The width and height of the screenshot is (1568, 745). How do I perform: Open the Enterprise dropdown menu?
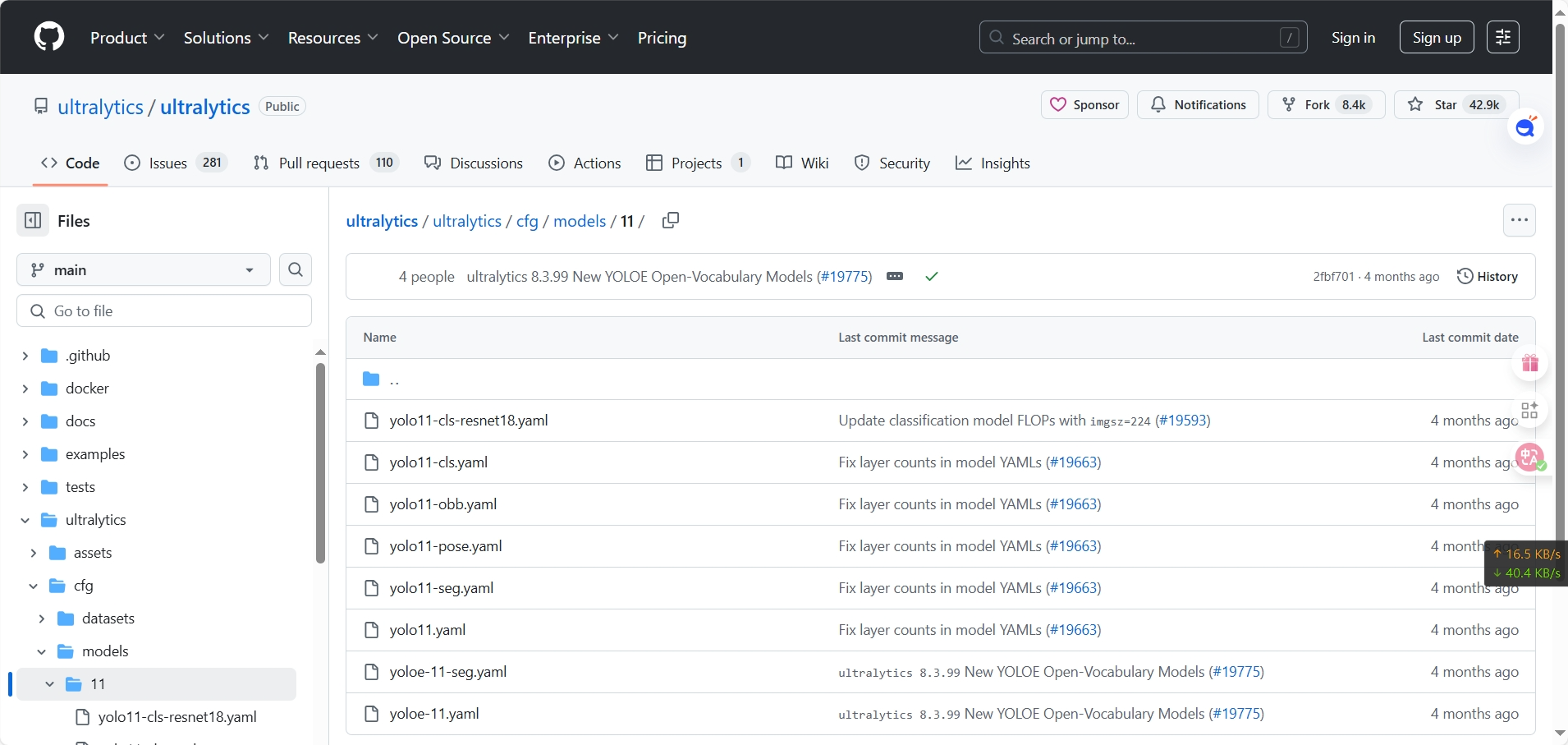point(573,38)
